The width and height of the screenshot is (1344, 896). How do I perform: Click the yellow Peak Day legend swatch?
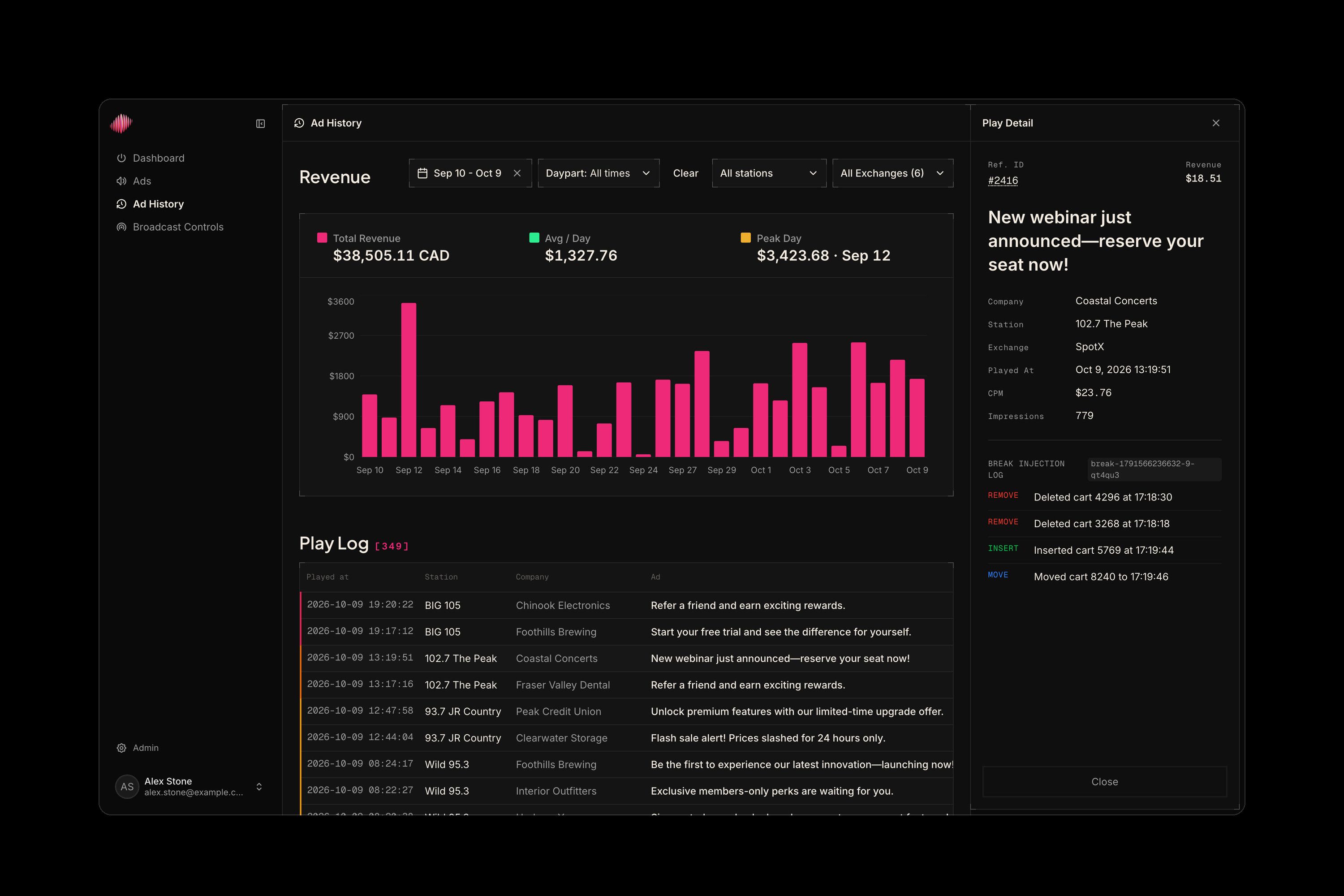(x=746, y=238)
